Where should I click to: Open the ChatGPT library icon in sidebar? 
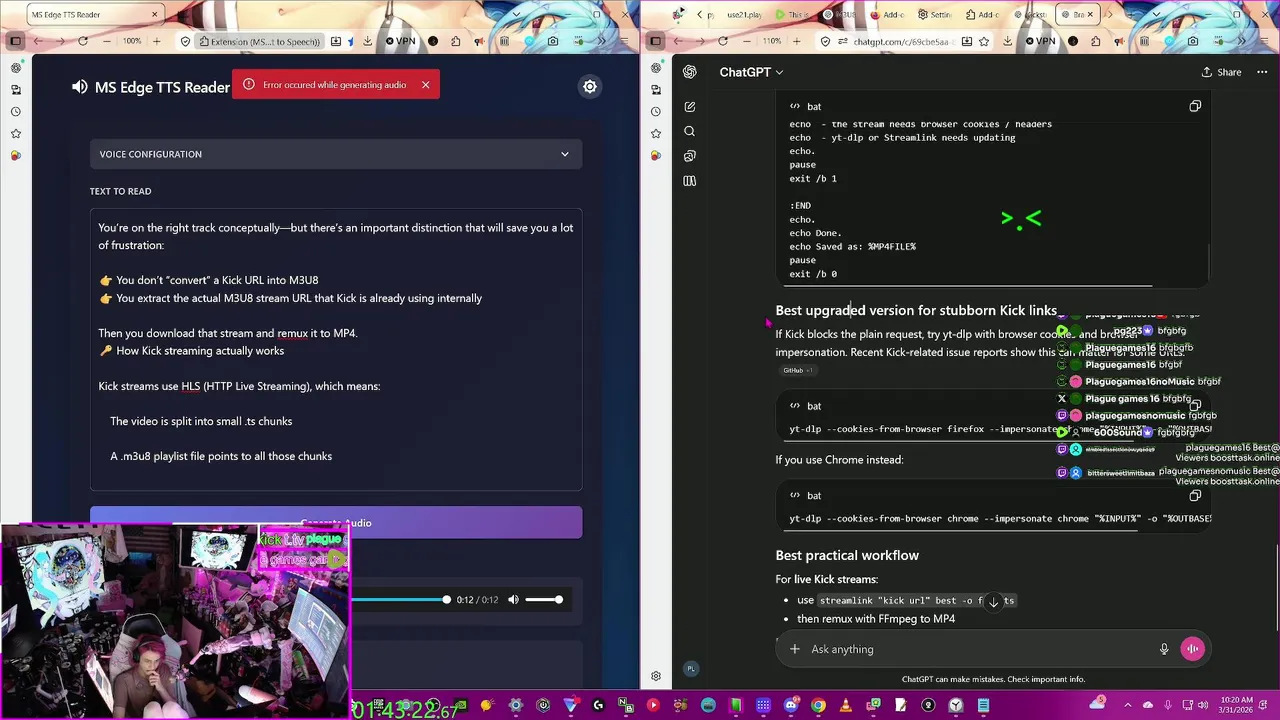[689, 181]
